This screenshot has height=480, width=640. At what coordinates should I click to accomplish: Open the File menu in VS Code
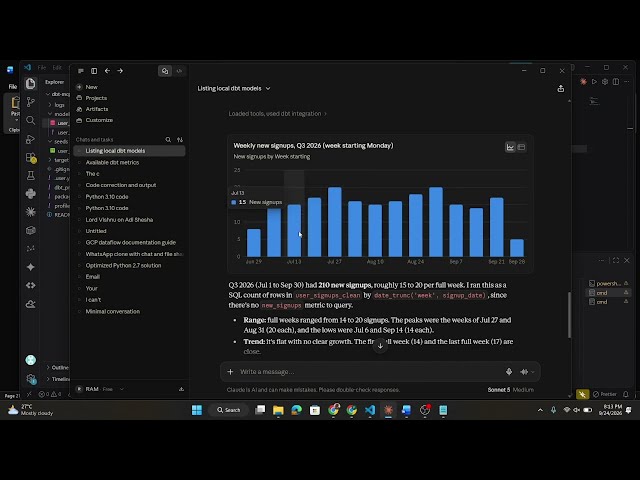pyautogui.click(x=42, y=67)
